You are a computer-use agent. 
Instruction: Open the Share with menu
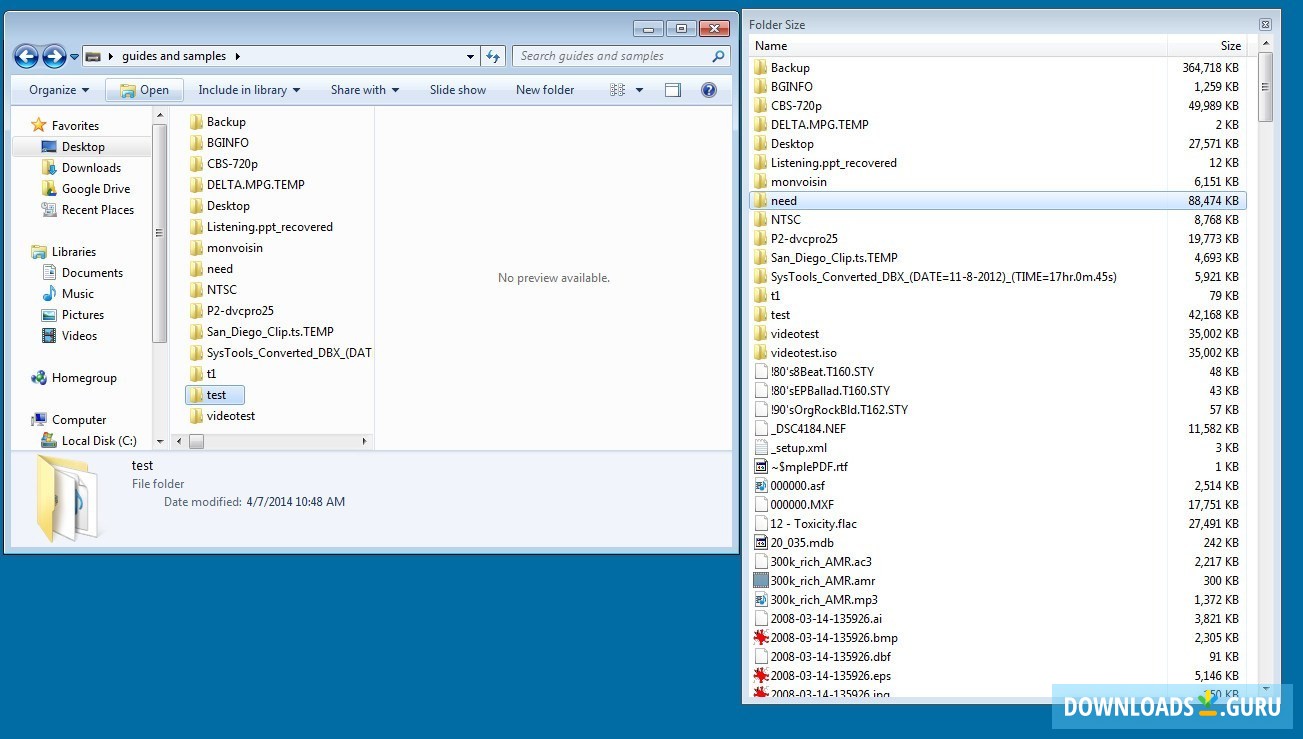[363, 89]
